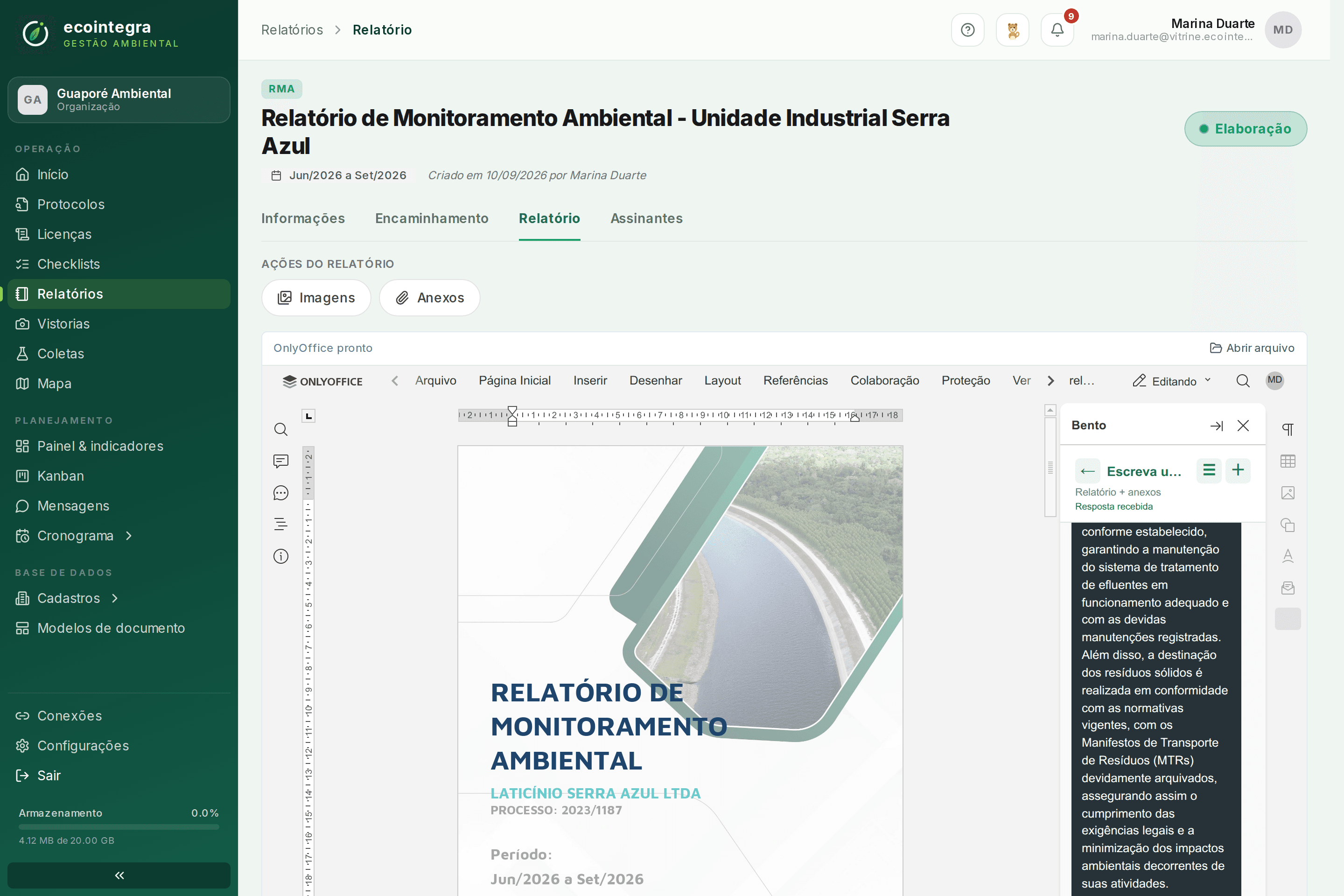Expand the Cadastros submenu

point(115,598)
